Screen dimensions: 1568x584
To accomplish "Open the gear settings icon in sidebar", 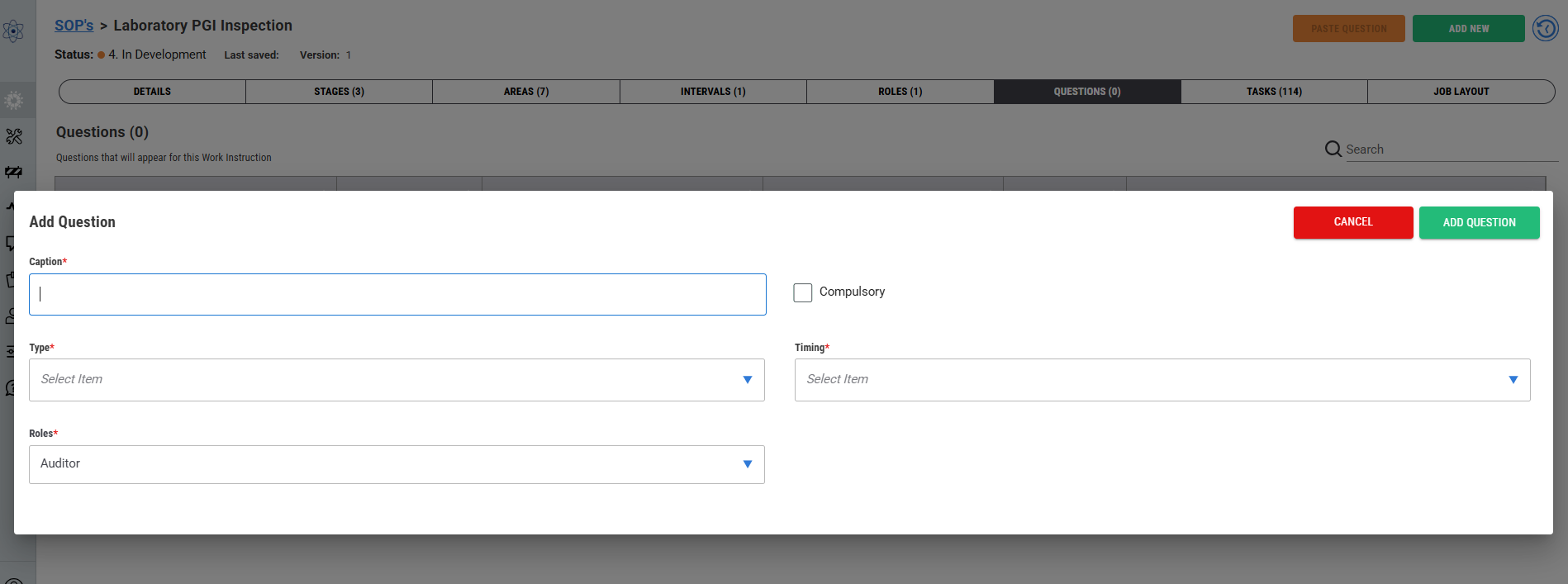I will tap(14, 101).
